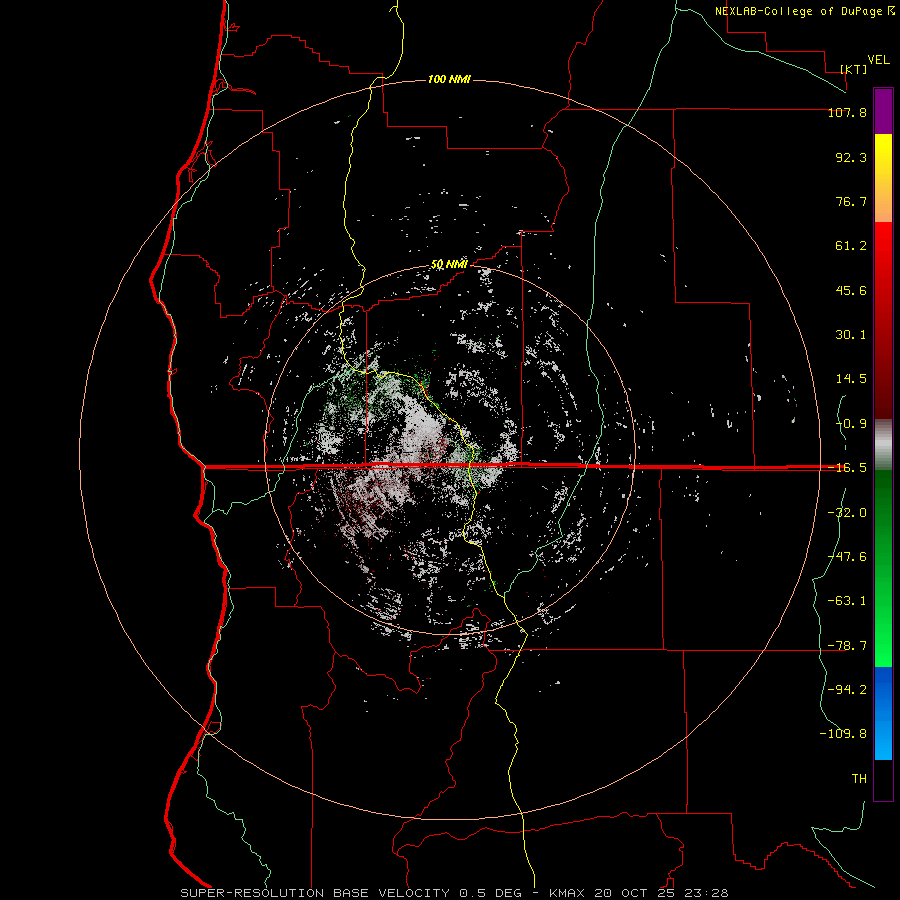Click the 92.3 scale value
The image size is (900, 900).
point(851,157)
